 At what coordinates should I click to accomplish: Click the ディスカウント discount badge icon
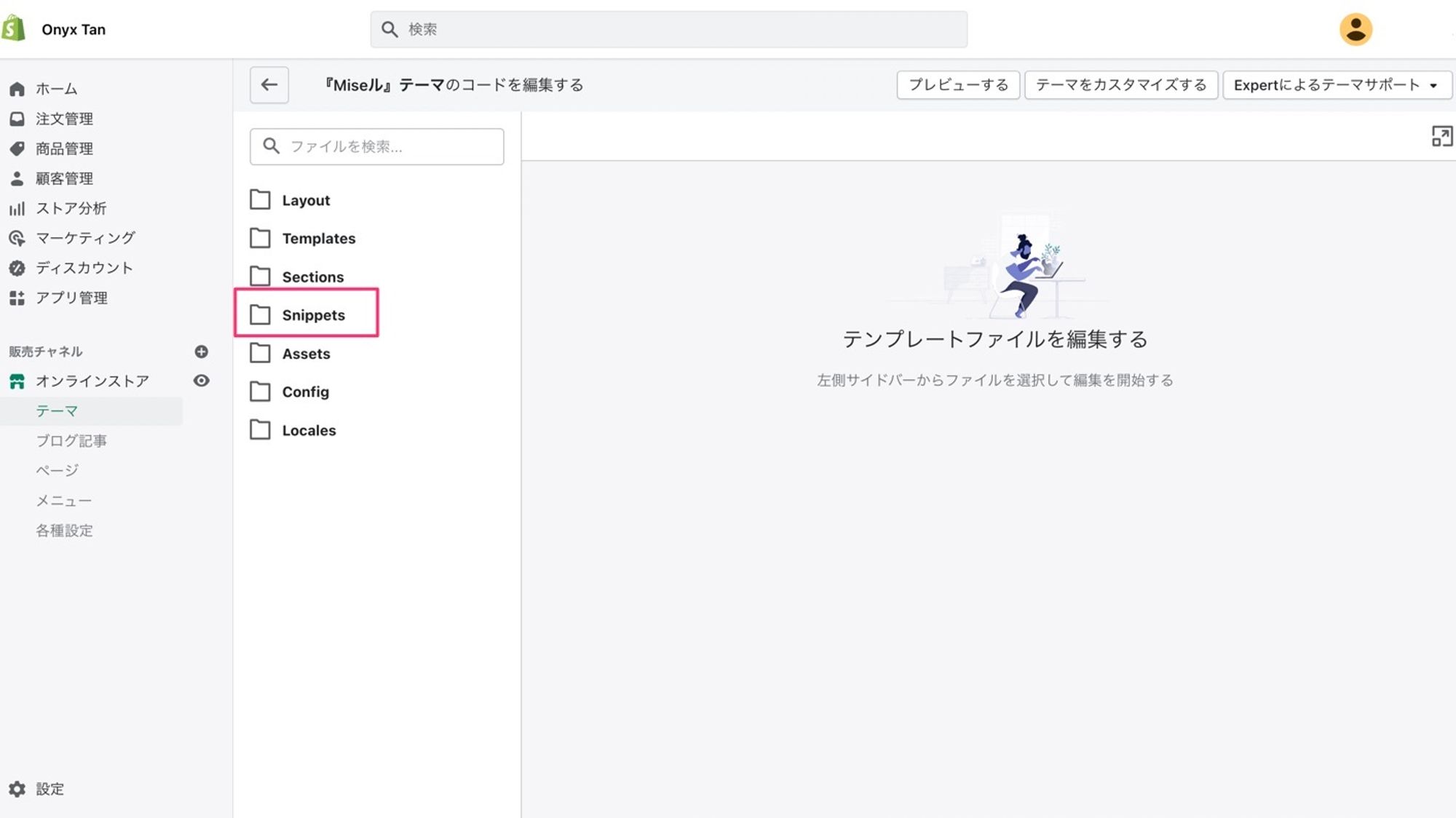pyautogui.click(x=17, y=268)
